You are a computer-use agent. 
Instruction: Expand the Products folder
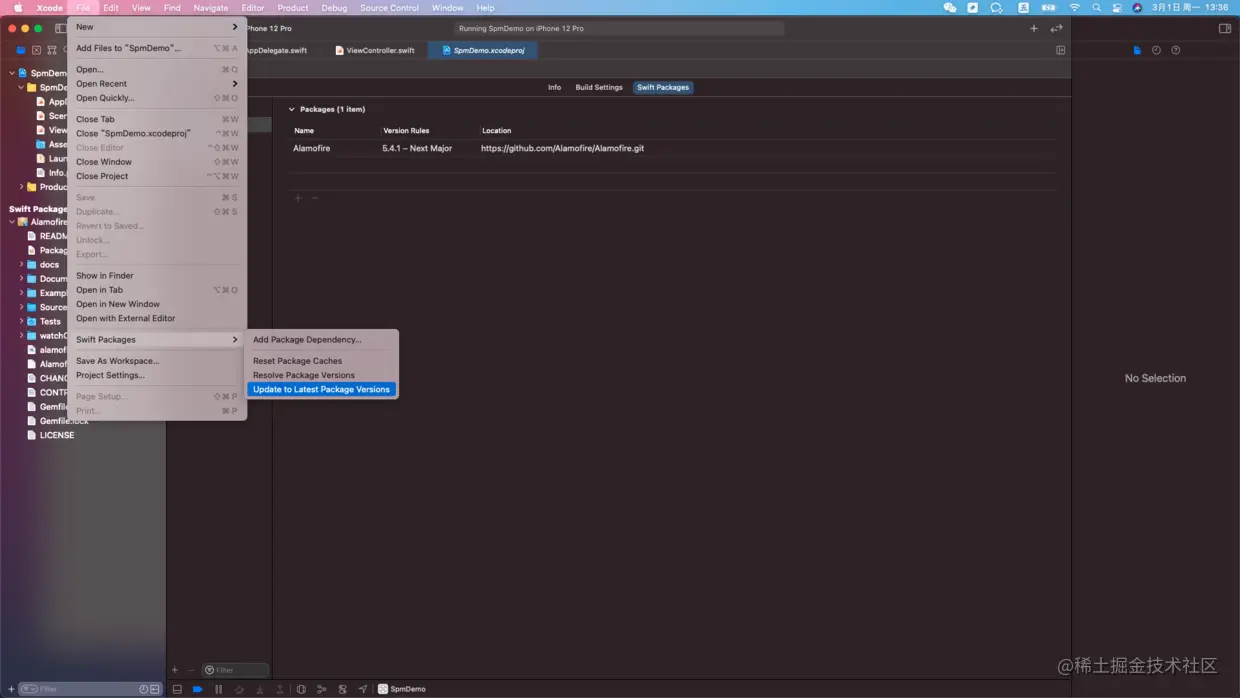pos(21,187)
